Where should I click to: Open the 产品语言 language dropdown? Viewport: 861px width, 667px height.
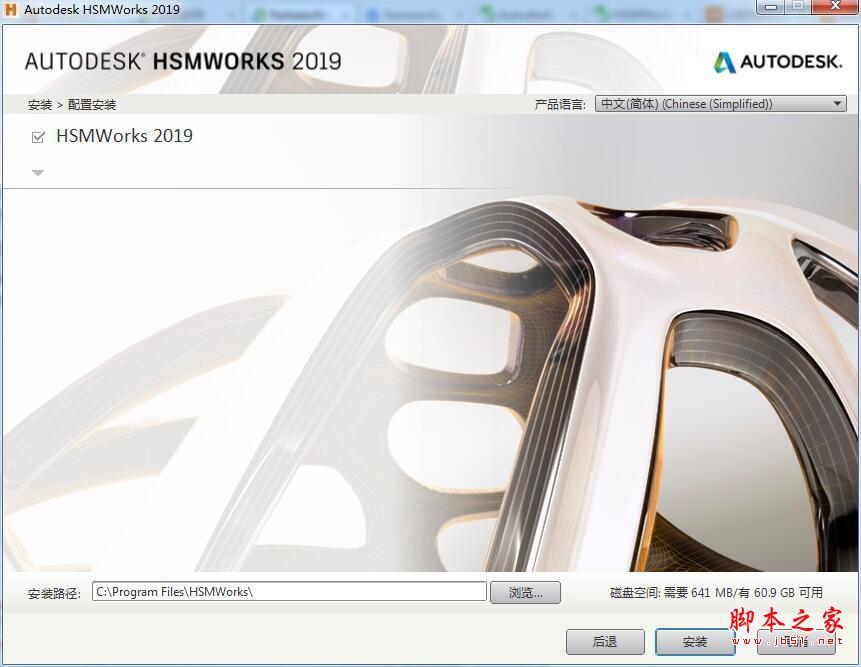(x=720, y=103)
